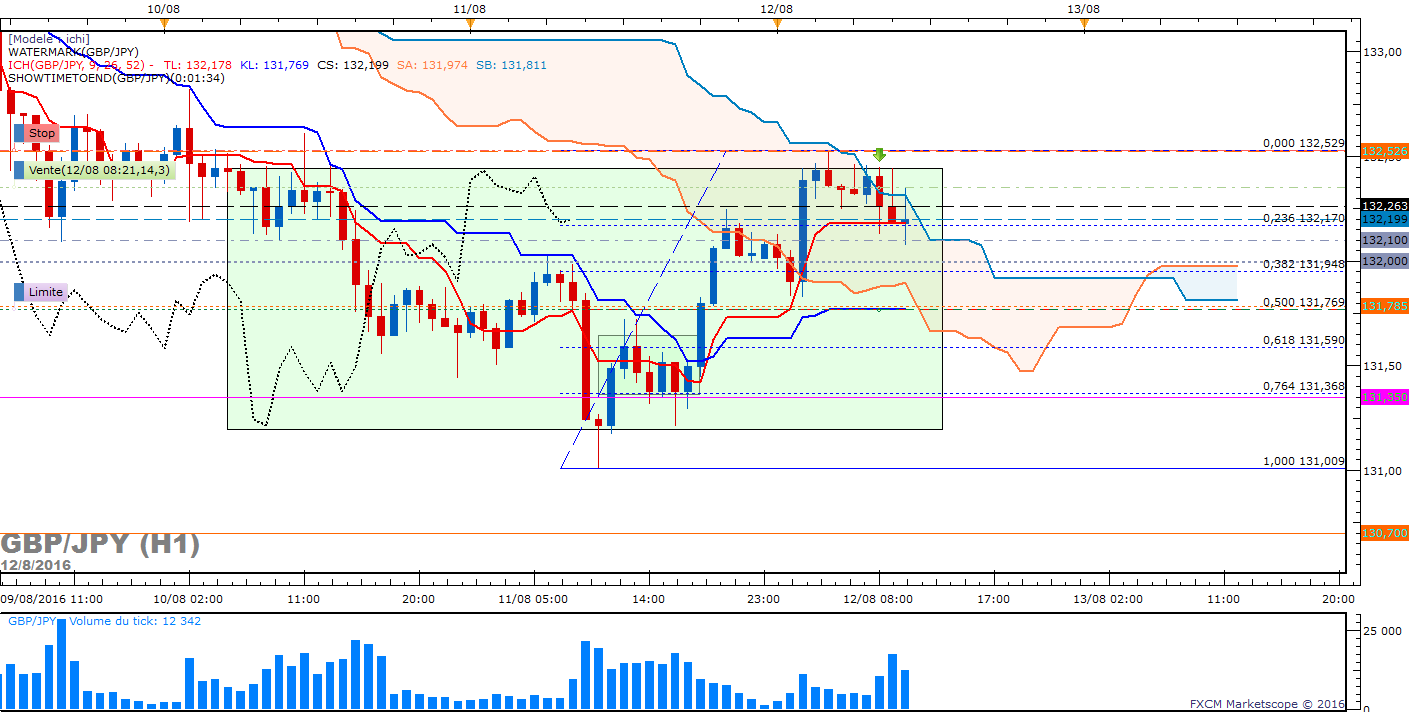Click Fibonacci level 1,000 131,009 label

[1303, 462]
